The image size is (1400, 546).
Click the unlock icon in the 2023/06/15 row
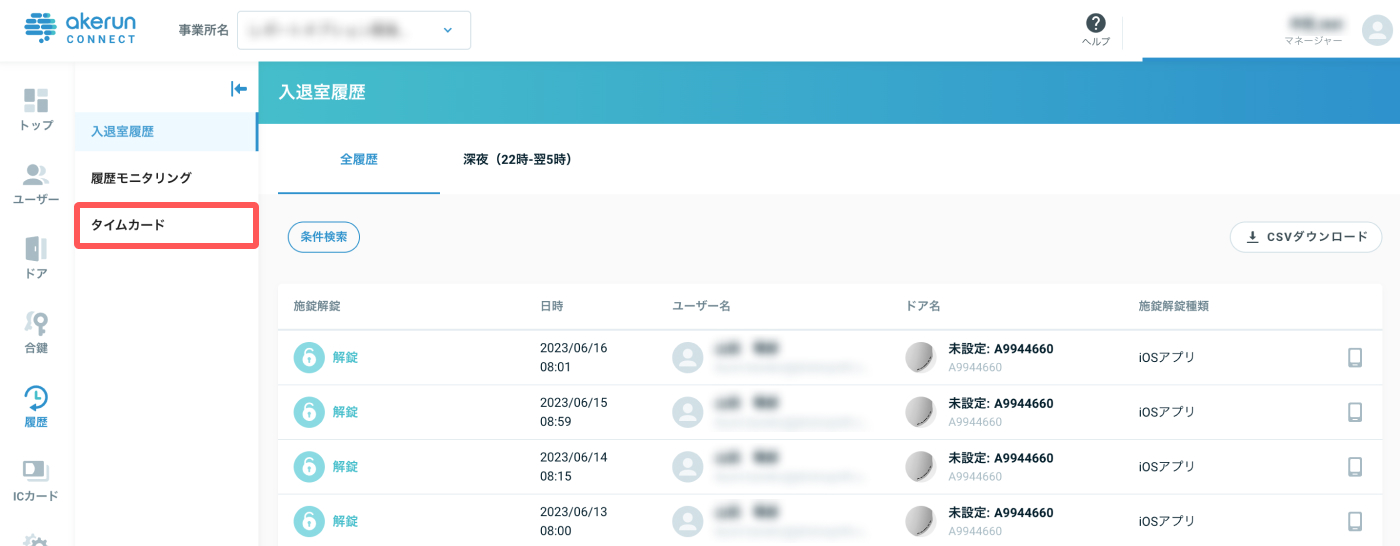coord(309,412)
